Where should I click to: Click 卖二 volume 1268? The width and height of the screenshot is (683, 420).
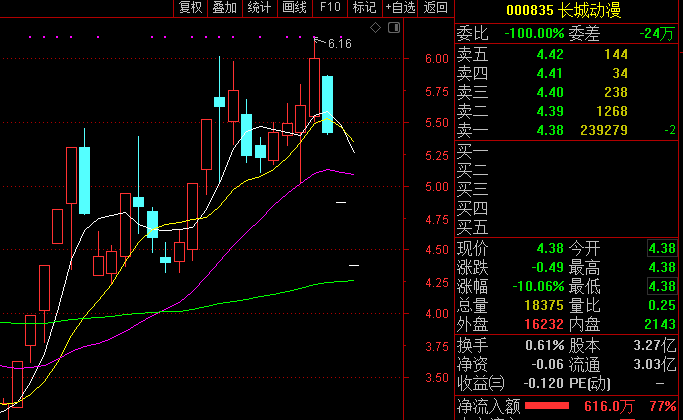click(x=612, y=112)
